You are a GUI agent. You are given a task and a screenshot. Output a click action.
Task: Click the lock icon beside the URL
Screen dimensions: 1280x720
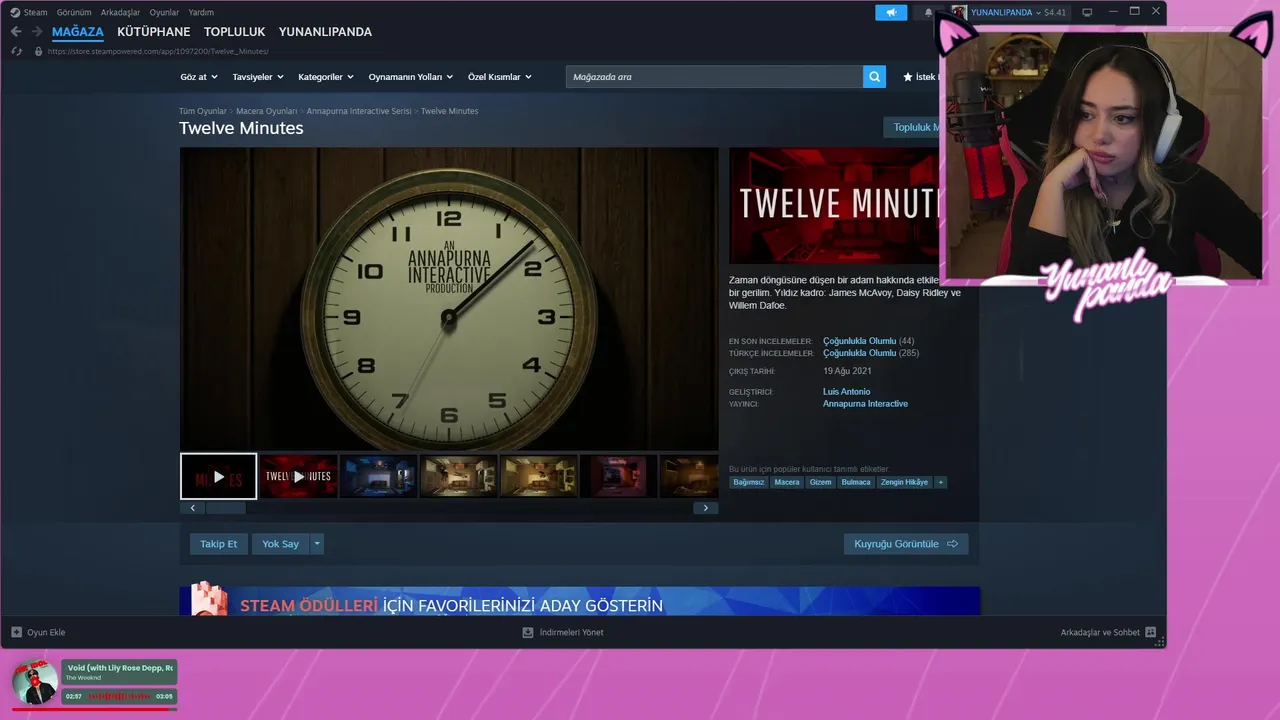tap(39, 51)
